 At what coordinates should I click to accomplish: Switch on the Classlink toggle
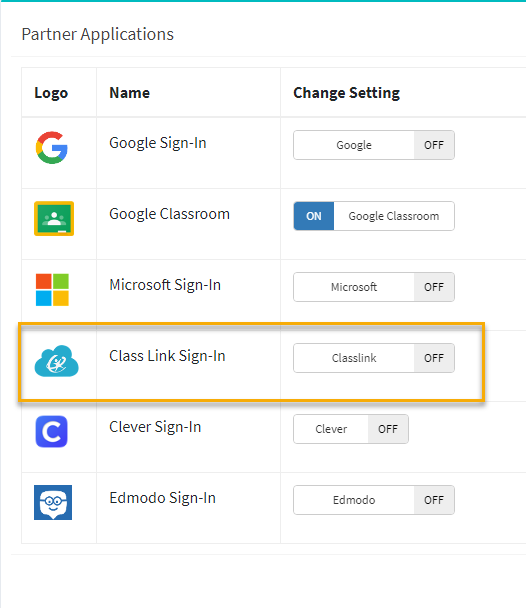(374, 358)
